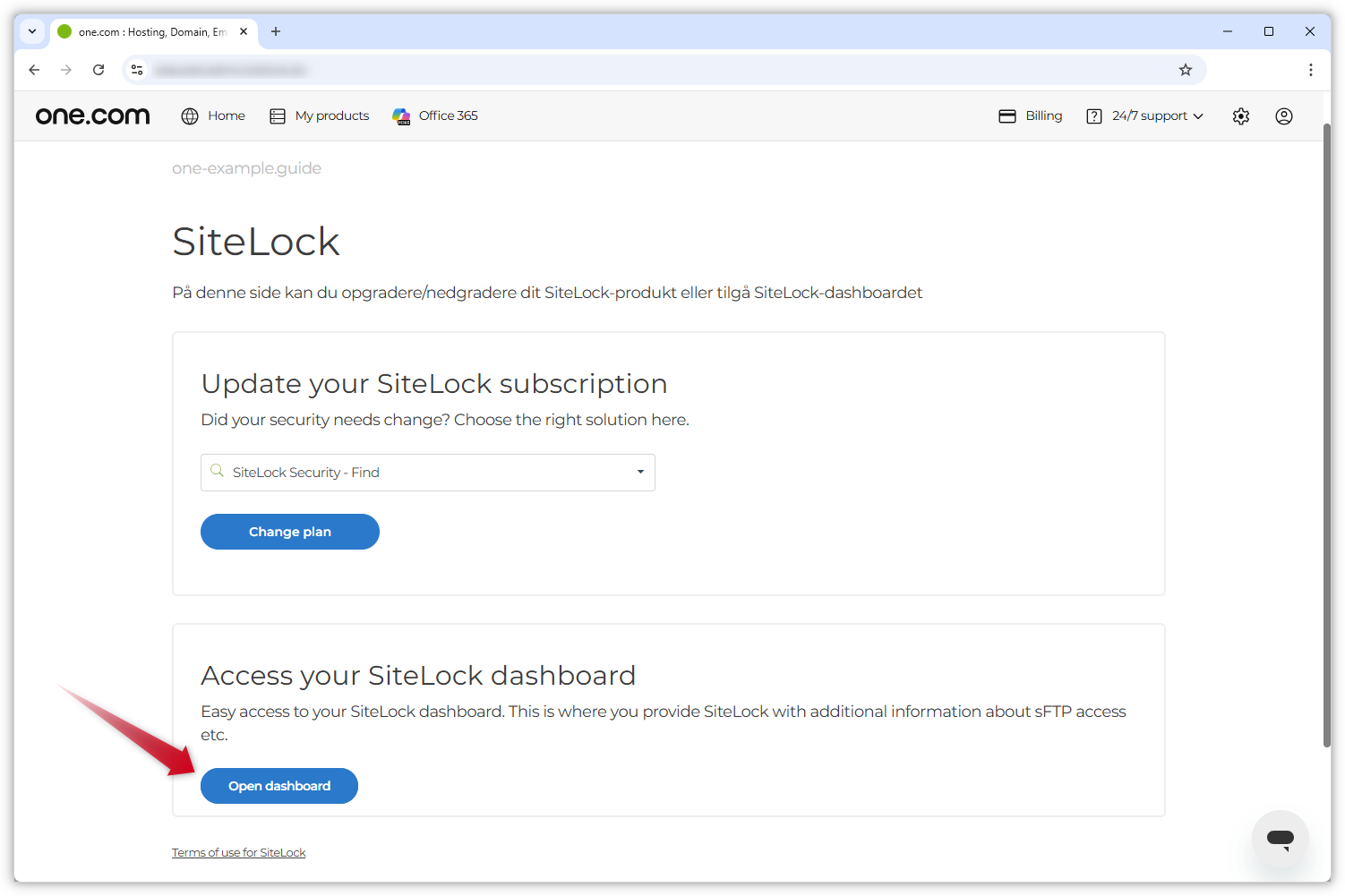Expand the 24/7 support menu

1155,115
